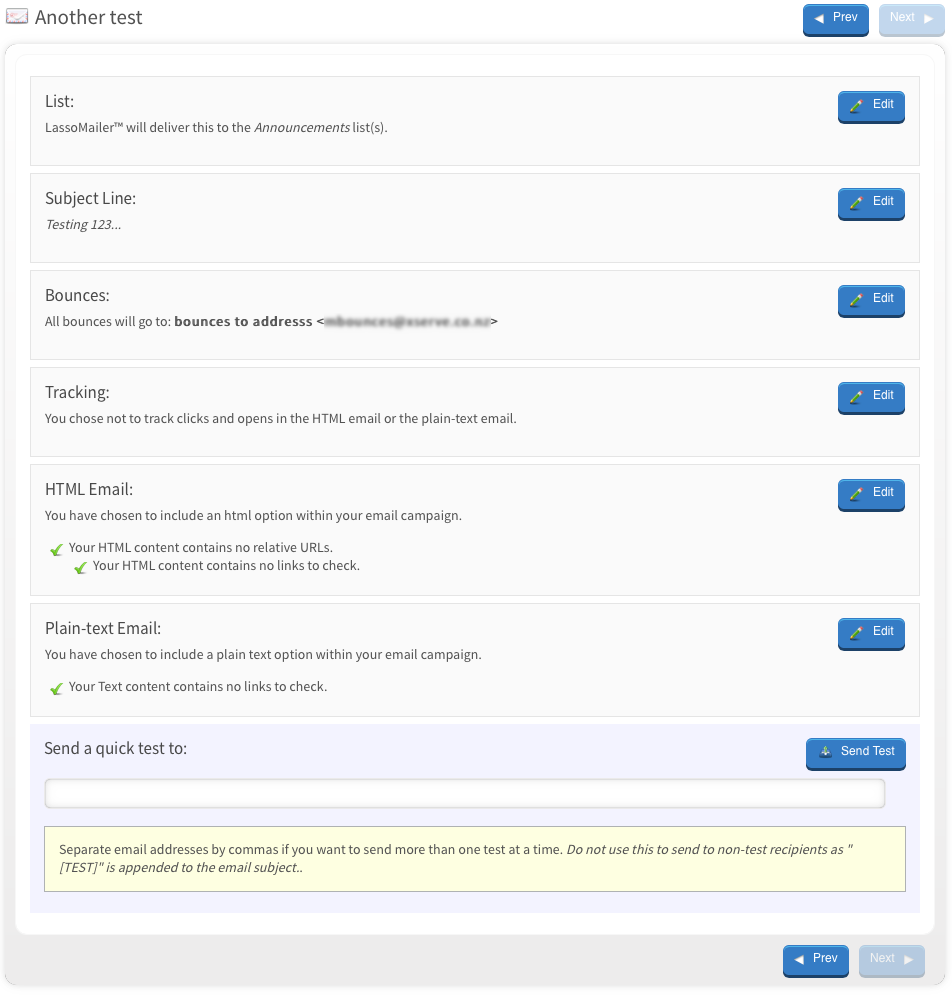Go back with the bottom Prev button
The width and height of the screenshot is (952, 997).
(815, 960)
